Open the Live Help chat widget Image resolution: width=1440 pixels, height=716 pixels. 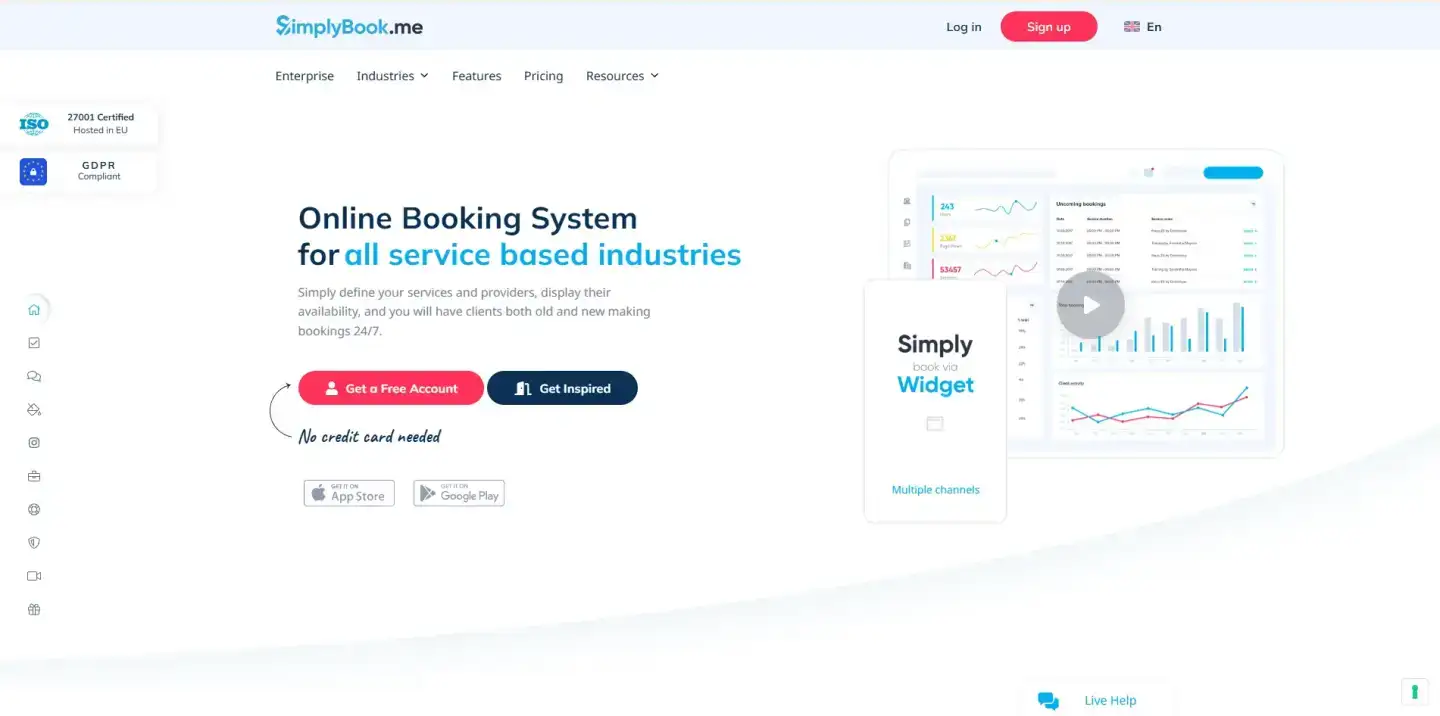pyautogui.click(x=1088, y=701)
